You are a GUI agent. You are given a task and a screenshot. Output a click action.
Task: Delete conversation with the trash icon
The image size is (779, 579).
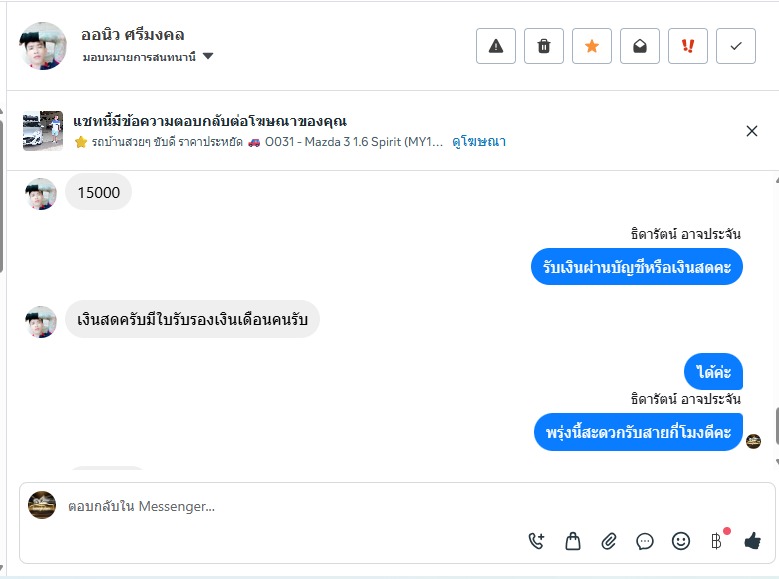(544, 46)
